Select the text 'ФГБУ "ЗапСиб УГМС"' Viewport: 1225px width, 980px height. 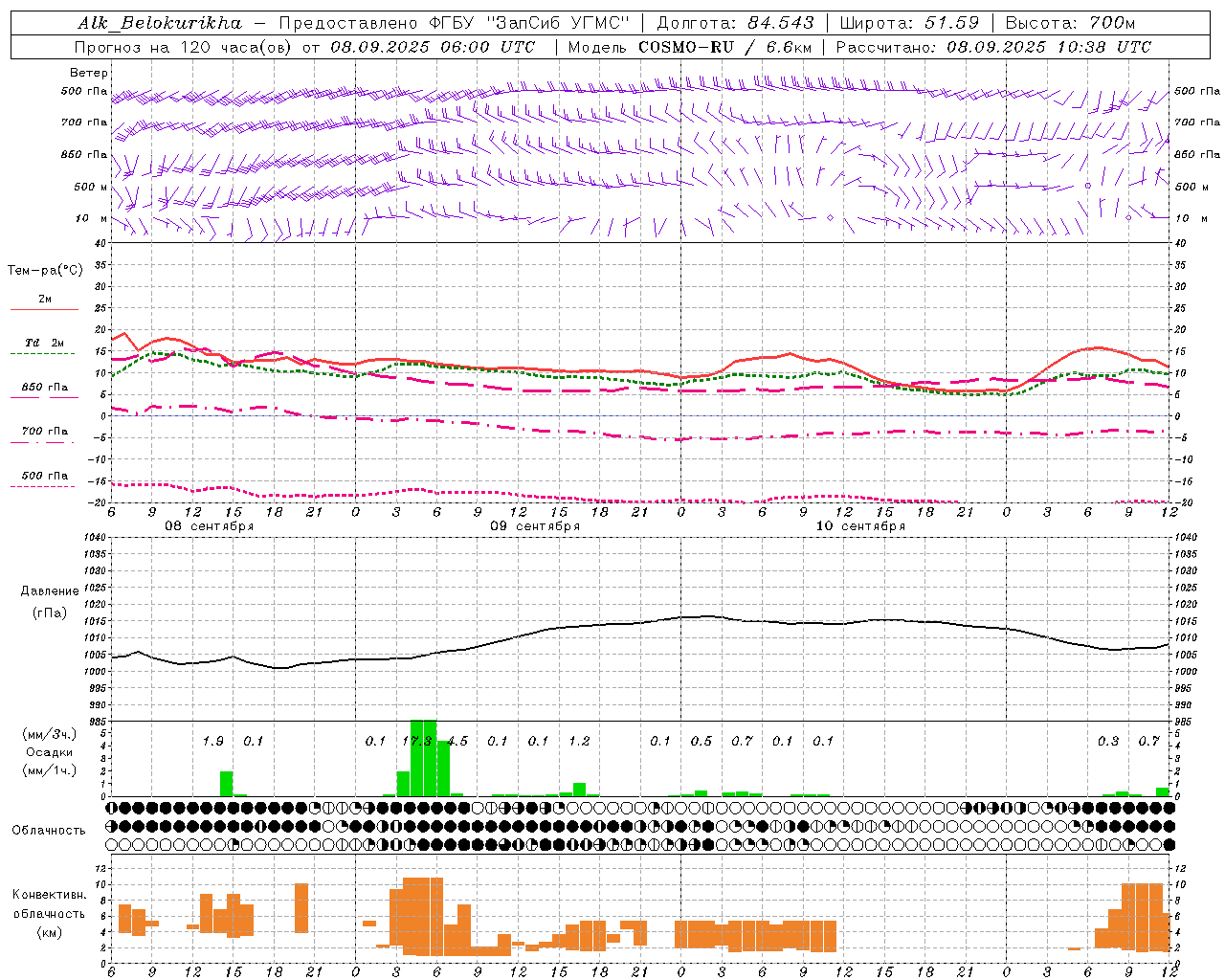click(x=530, y=23)
